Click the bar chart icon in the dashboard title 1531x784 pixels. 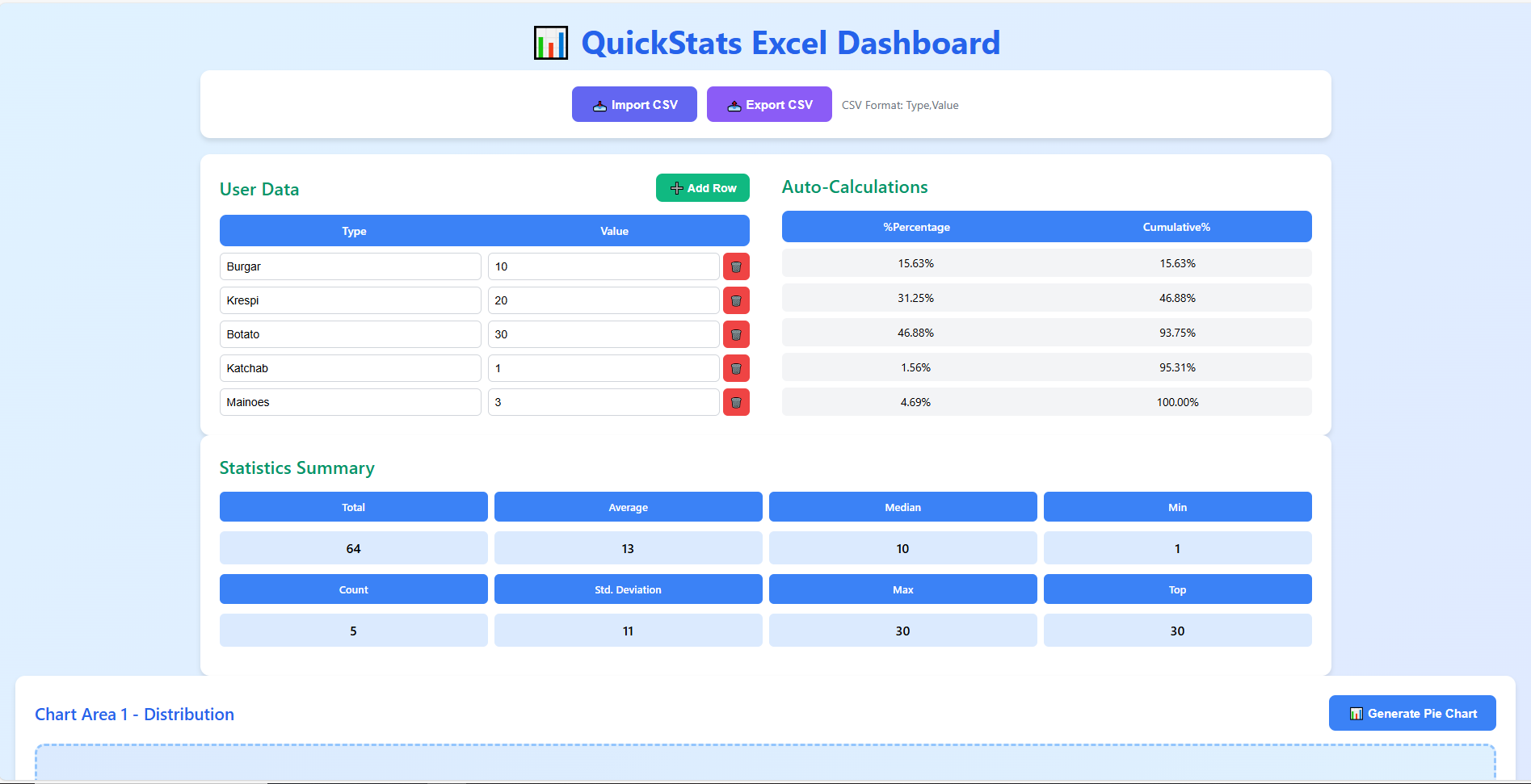coord(551,42)
